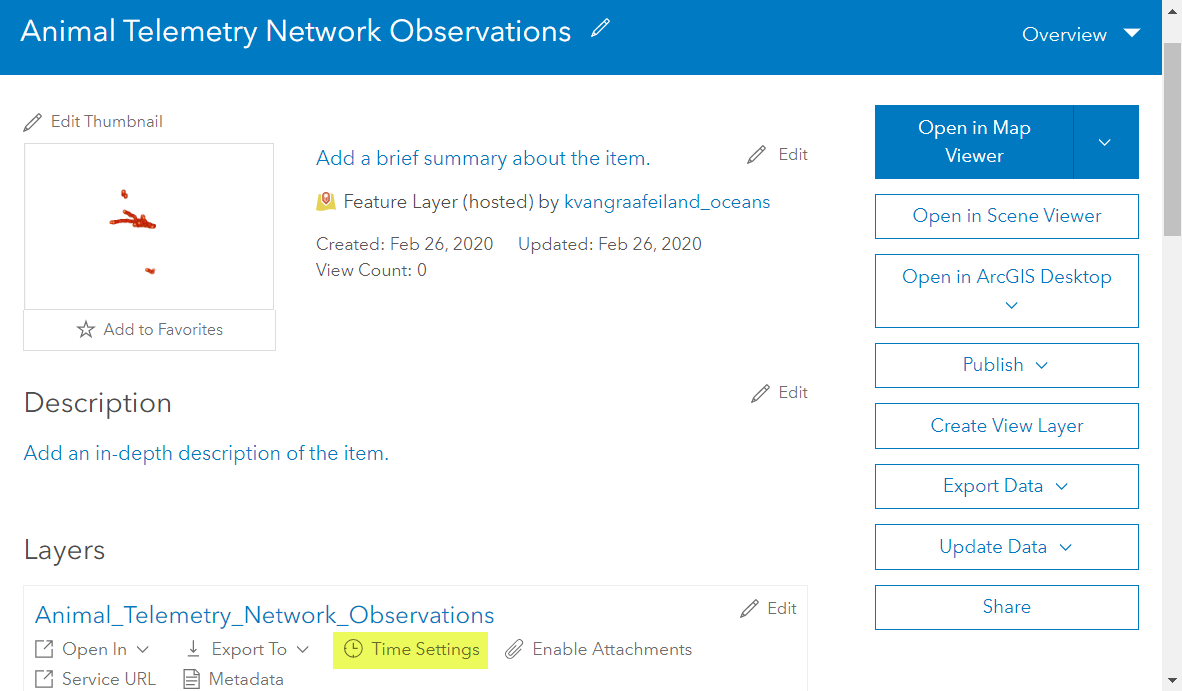
Task: Expand the Update Data options
Action: click(1006, 547)
